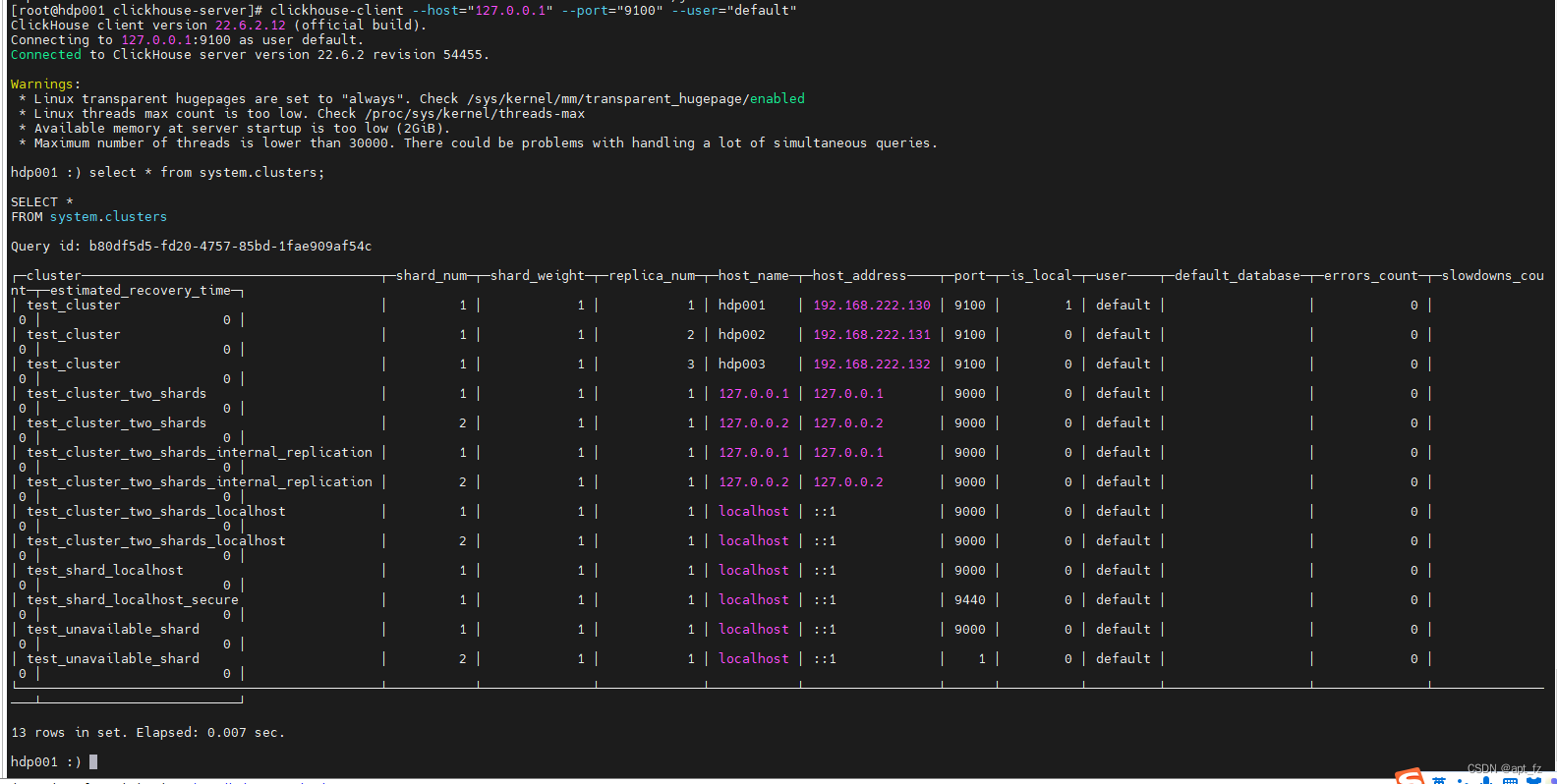Click host name 'hdp001' in the table
Image resolution: width=1557 pixels, height=784 pixels.
click(742, 306)
